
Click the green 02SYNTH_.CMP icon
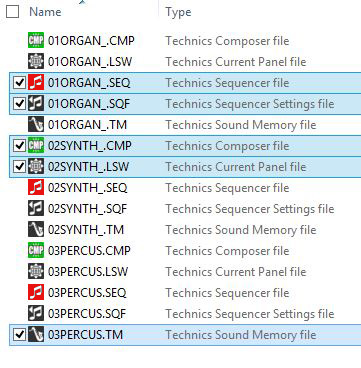coord(36,146)
